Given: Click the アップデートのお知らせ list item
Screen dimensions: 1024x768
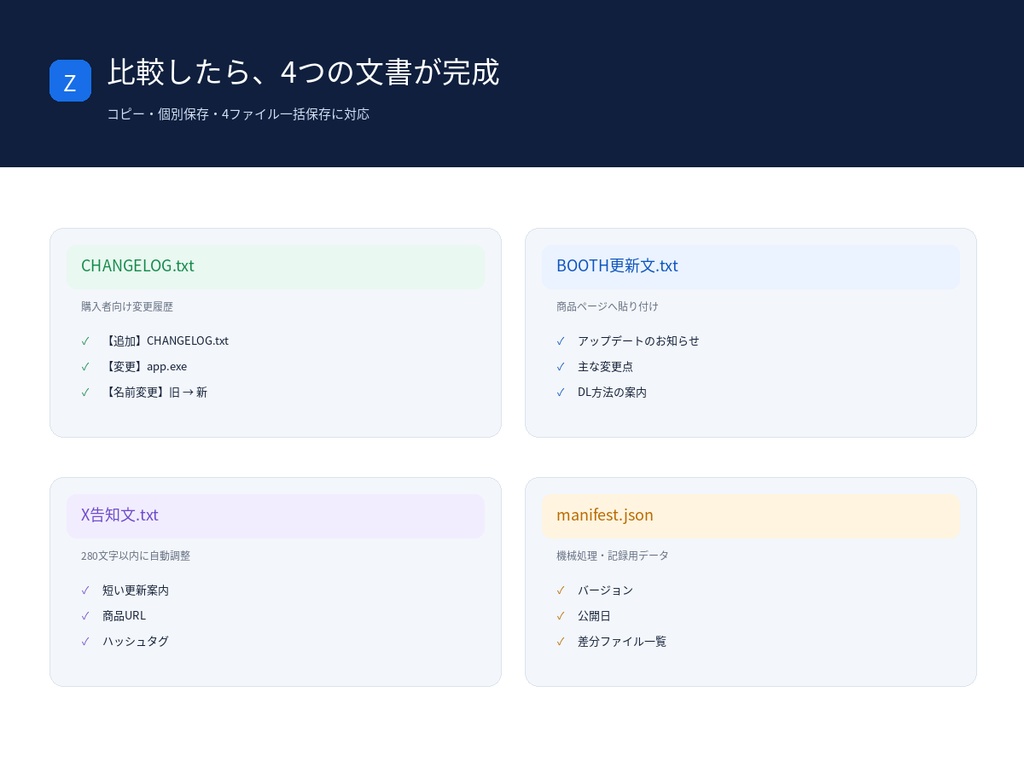Looking at the screenshot, I should coord(639,341).
